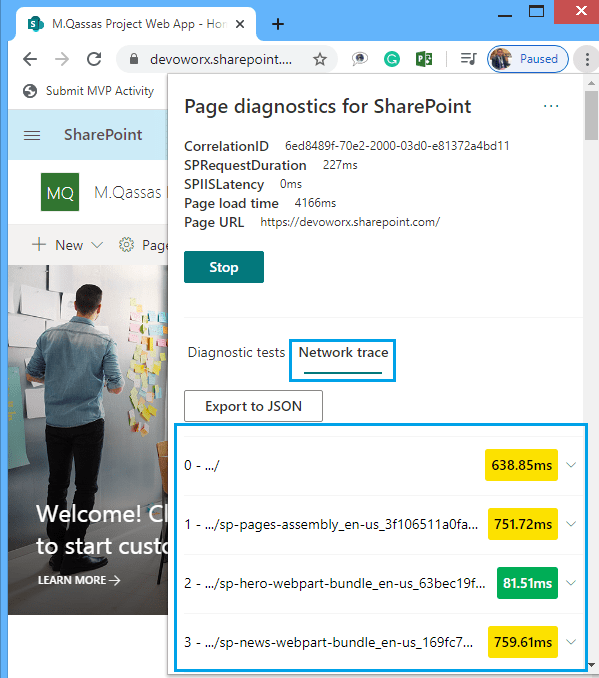Image resolution: width=599 pixels, height=678 pixels.
Task: Click the 4166ms page load time value
Action: [x=315, y=203]
